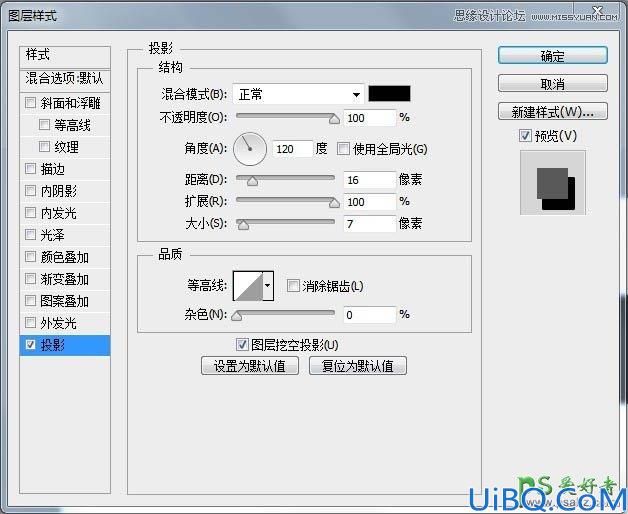628x514 pixels.
Task: Enable the 描边 style checkbox
Action: tap(30, 169)
